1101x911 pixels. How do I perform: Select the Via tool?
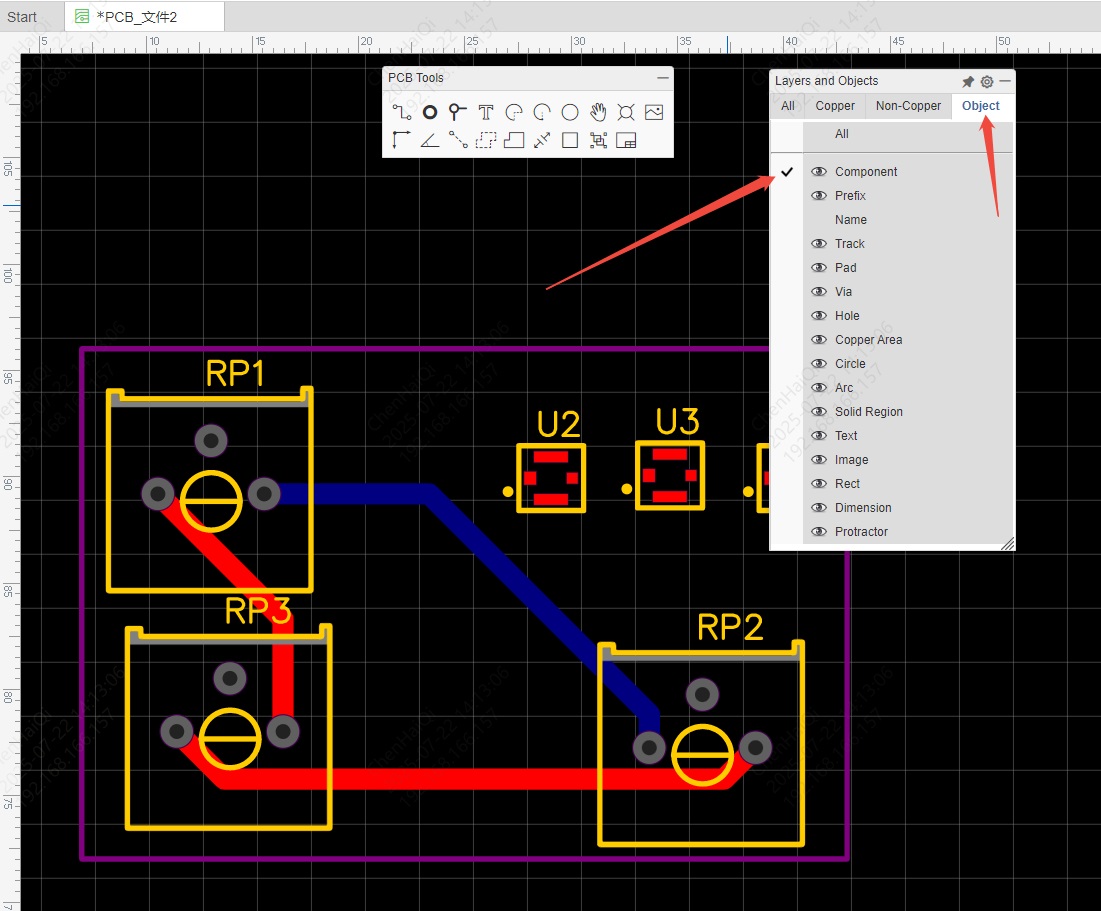coord(457,112)
